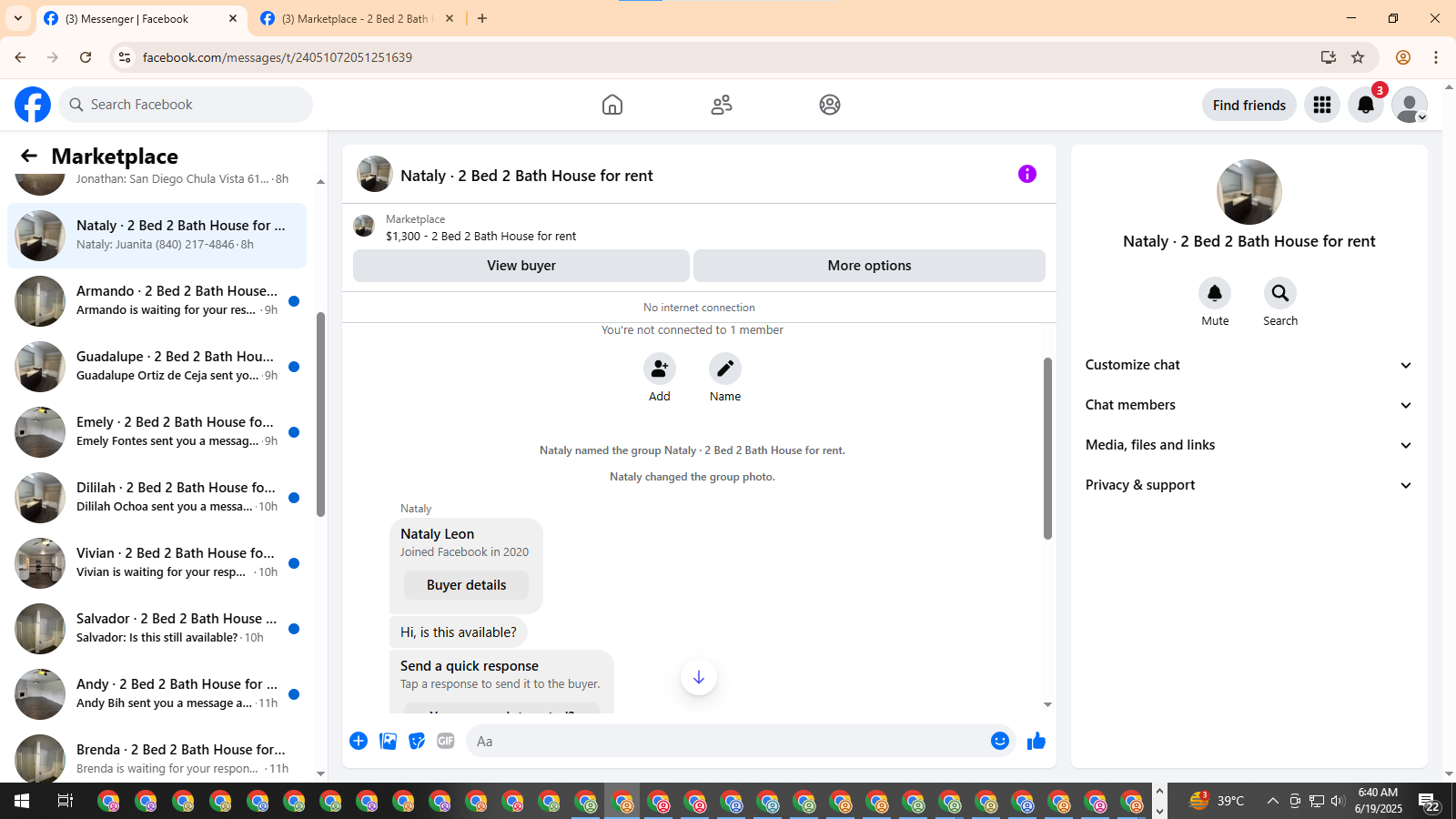Open the Guadalupe conversation

(157, 367)
